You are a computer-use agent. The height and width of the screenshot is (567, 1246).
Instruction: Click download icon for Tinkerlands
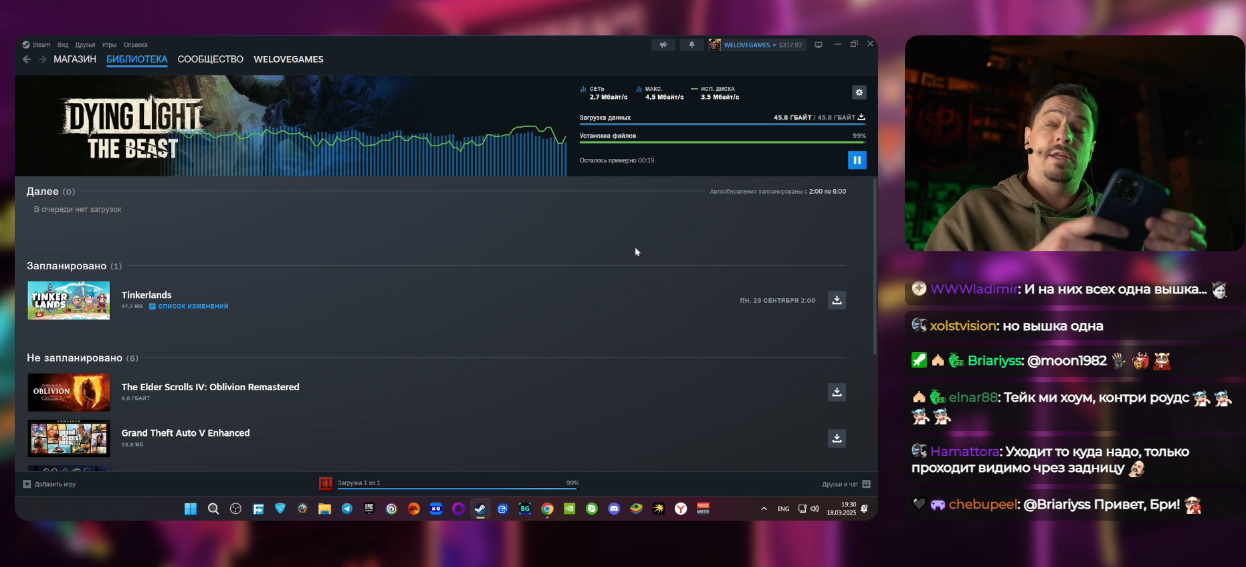(837, 300)
